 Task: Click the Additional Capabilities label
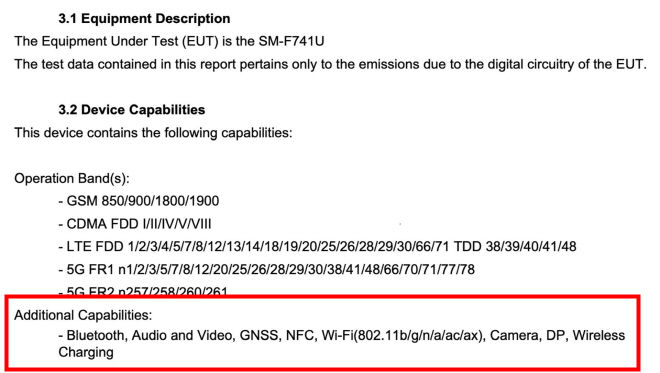click(83, 315)
